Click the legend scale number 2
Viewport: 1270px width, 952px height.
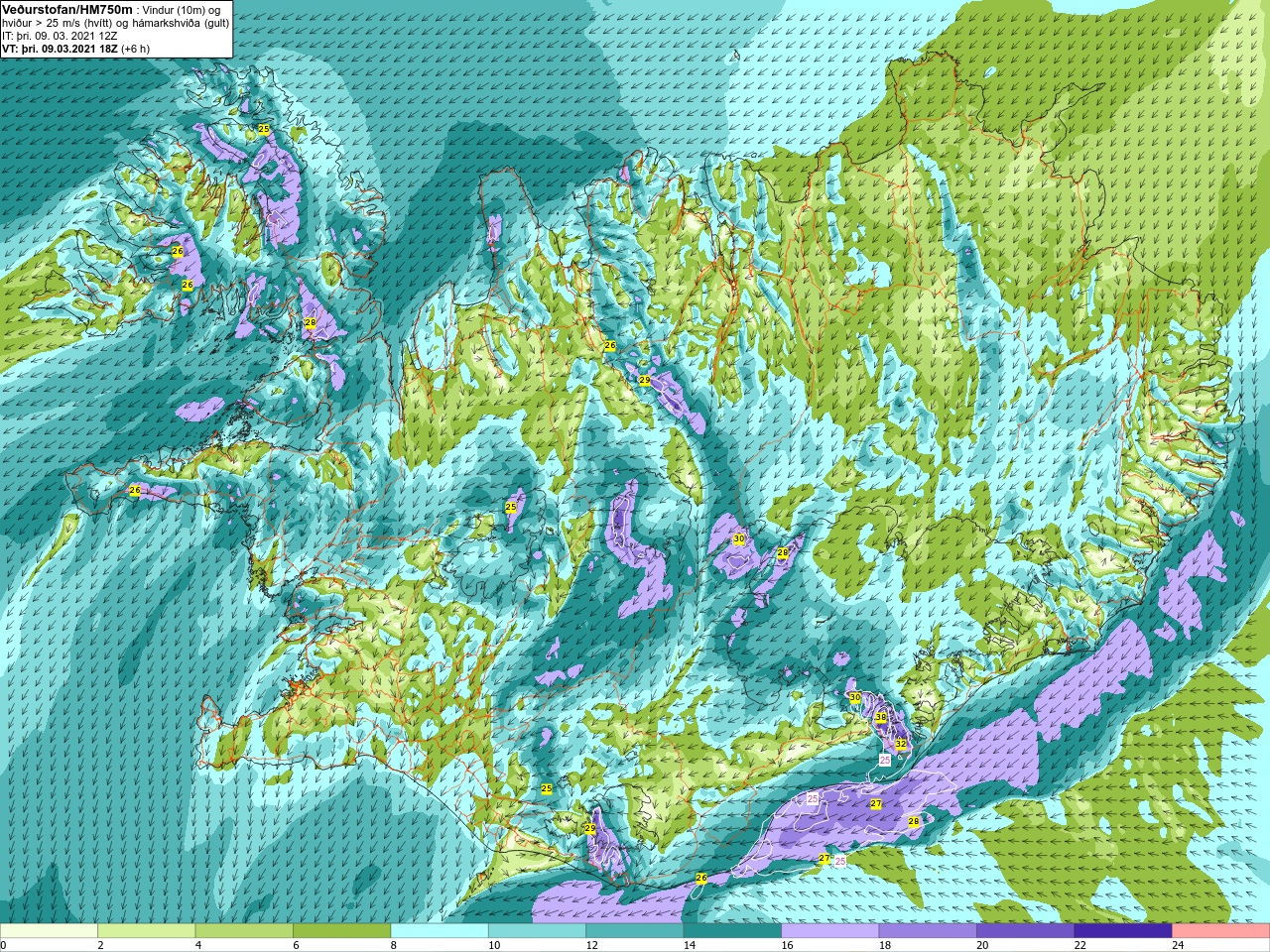point(100,945)
